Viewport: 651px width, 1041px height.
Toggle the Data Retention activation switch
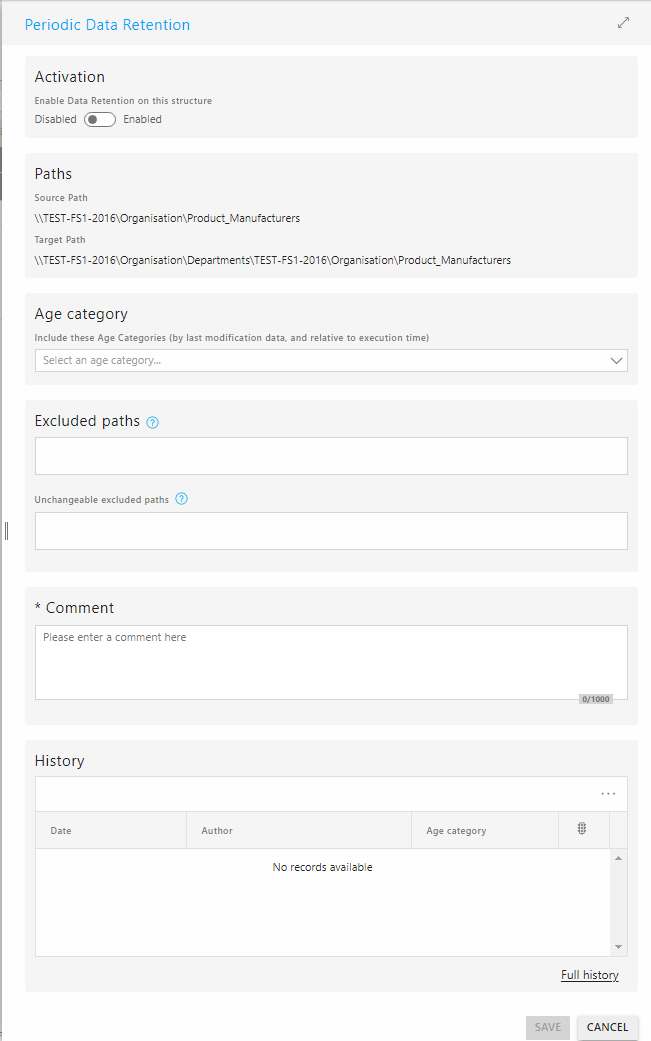(100, 120)
